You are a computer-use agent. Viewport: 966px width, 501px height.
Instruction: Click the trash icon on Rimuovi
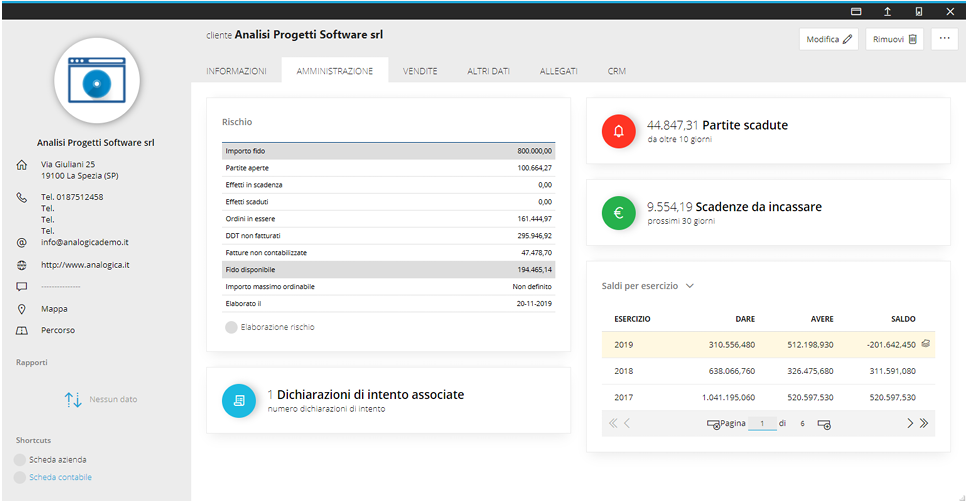(913, 39)
